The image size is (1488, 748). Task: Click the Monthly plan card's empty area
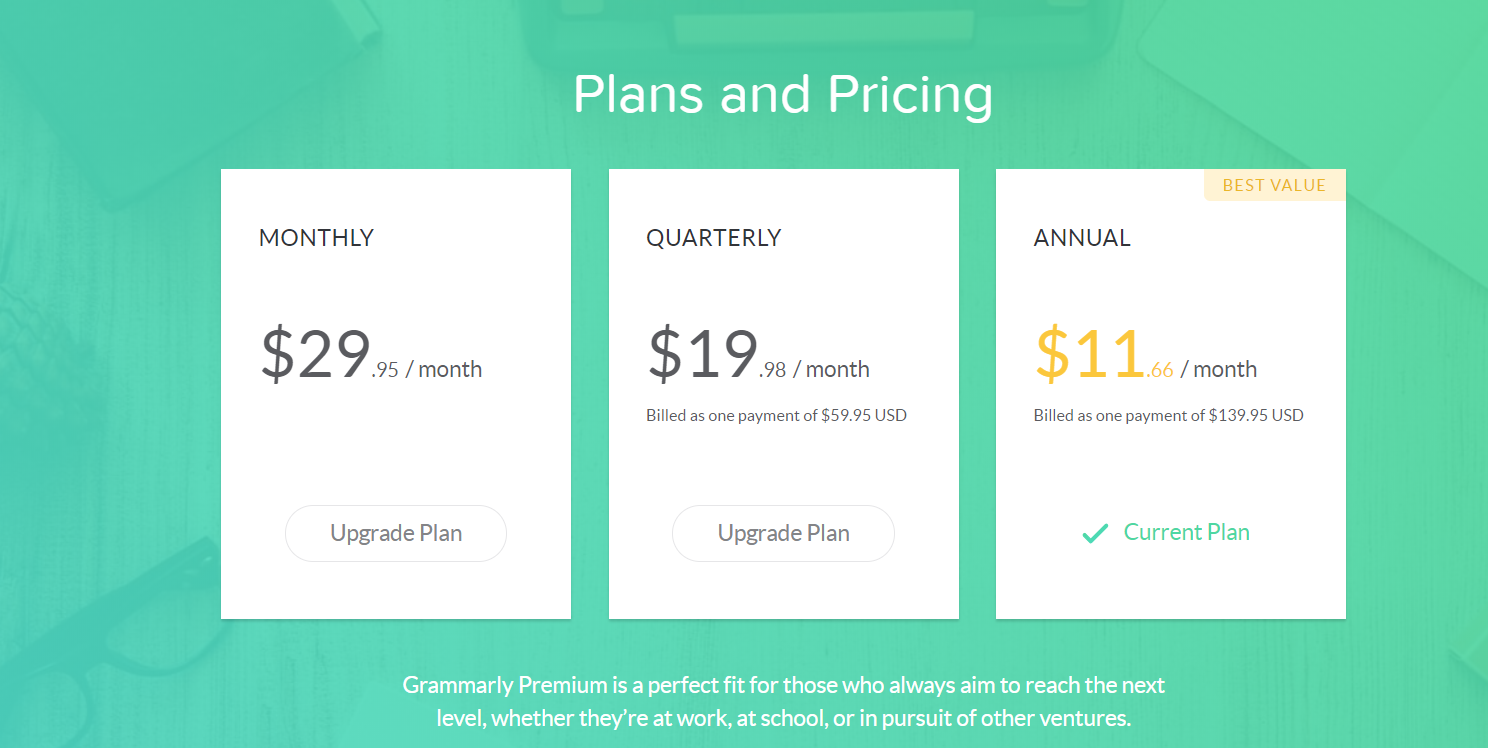[x=396, y=455]
